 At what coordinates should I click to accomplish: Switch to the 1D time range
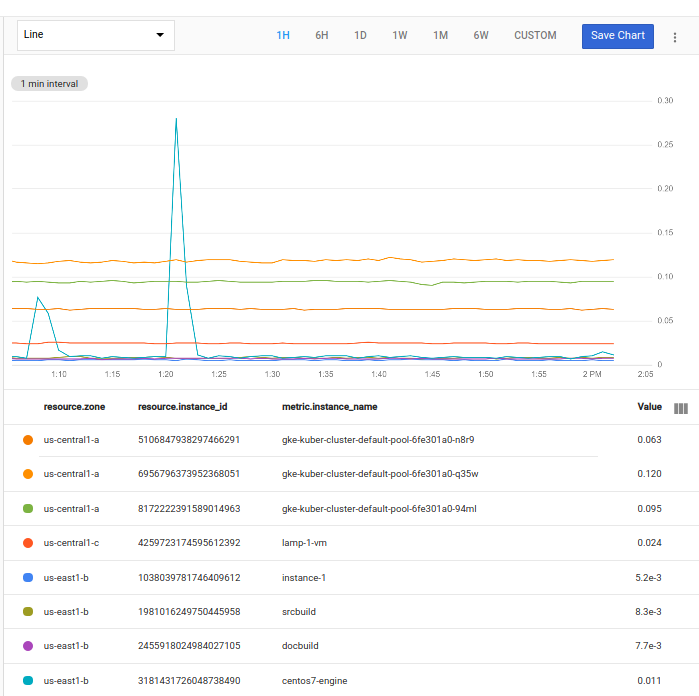coord(360,35)
